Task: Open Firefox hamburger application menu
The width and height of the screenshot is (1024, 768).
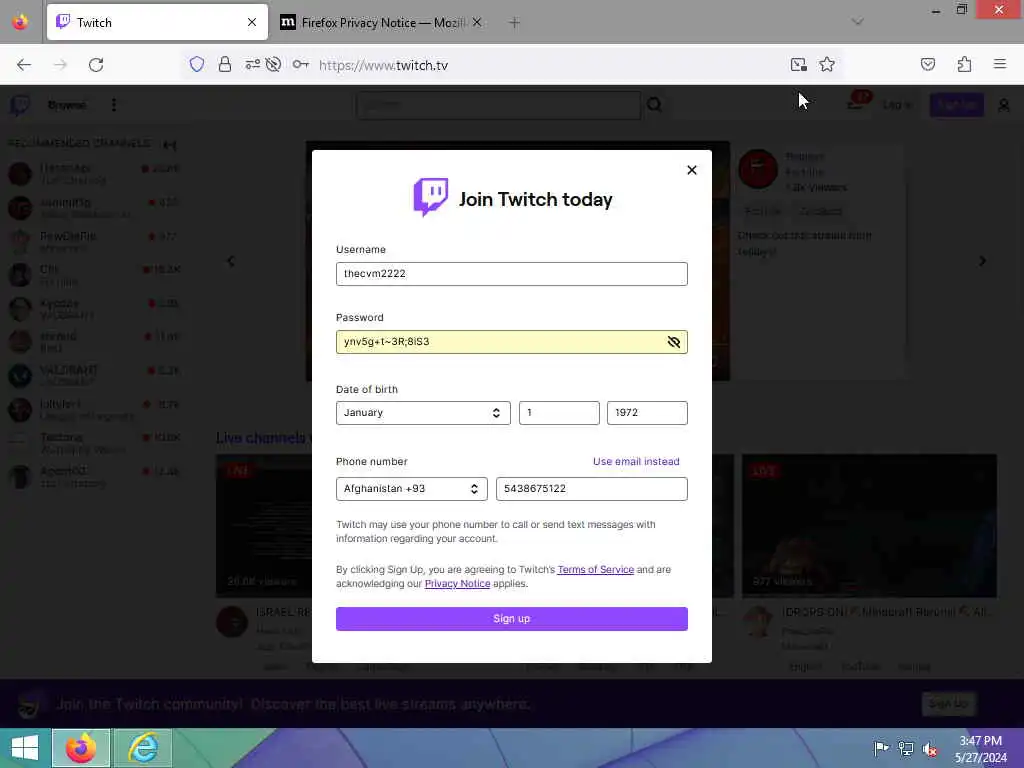Action: tap(1000, 65)
